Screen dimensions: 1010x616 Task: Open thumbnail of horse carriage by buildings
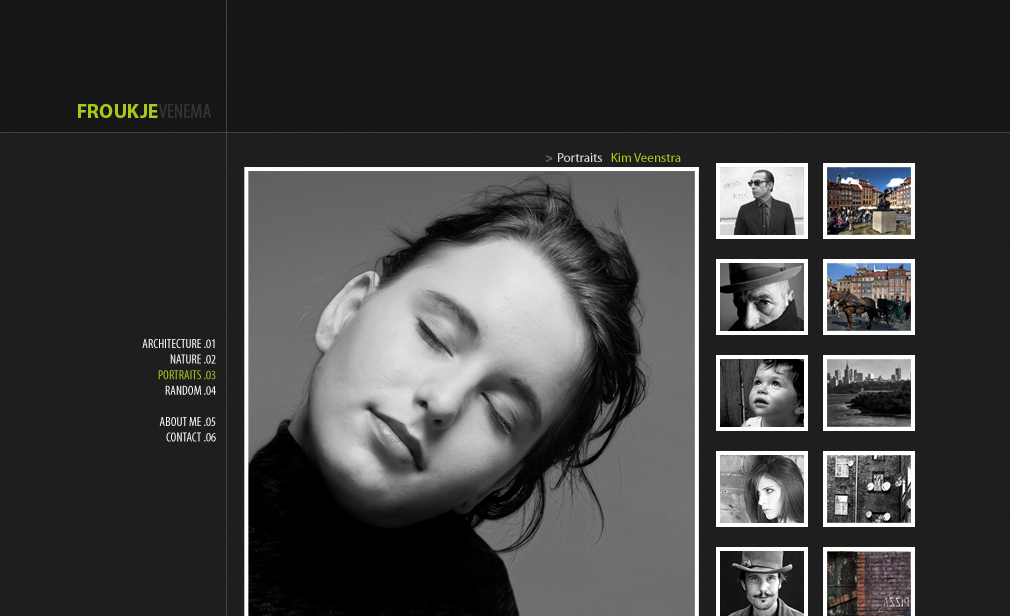tap(868, 297)
